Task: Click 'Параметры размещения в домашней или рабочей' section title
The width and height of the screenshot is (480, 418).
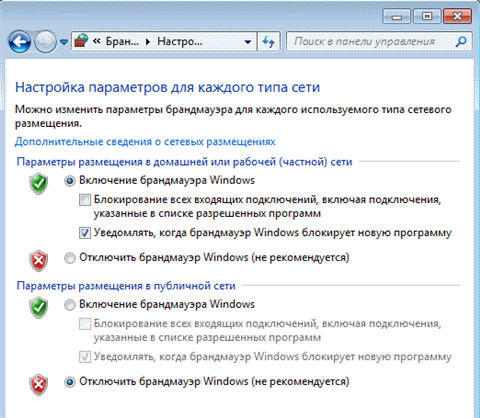Action: [x=184, y=162]
